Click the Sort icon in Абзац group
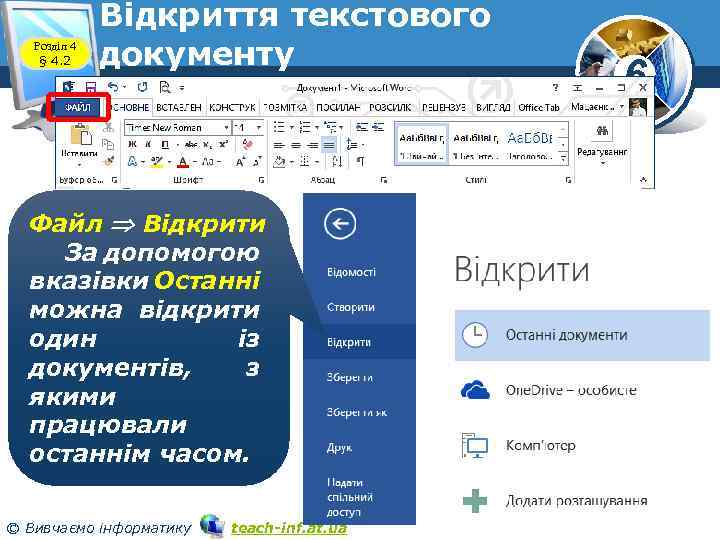Image resolution: width=720 pixels, height=540 pixels. click(337, 161)
